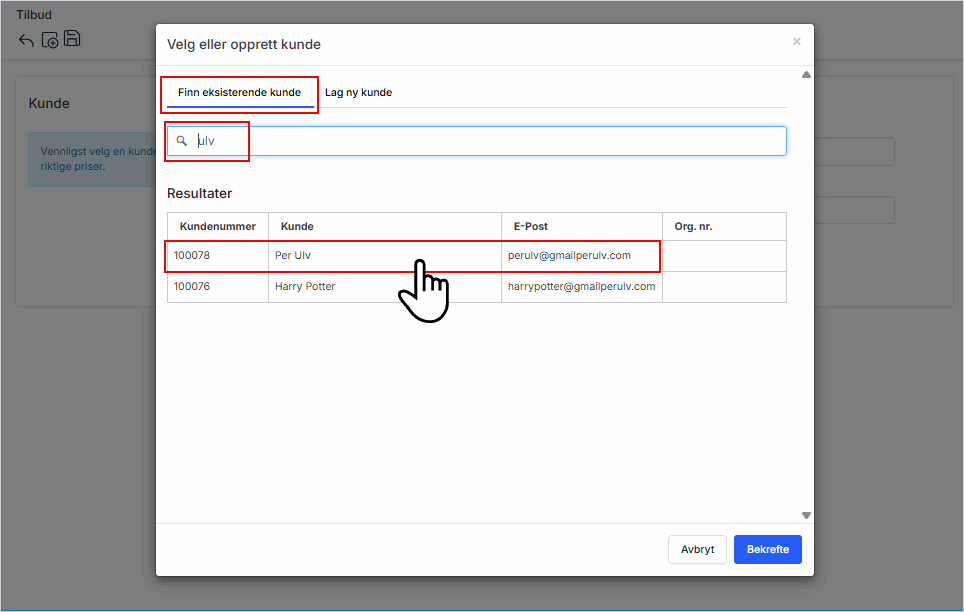This screenshot has height=612, width=964.
Task: Click the scroll up arrow in dialog
Action: point(806,75)
